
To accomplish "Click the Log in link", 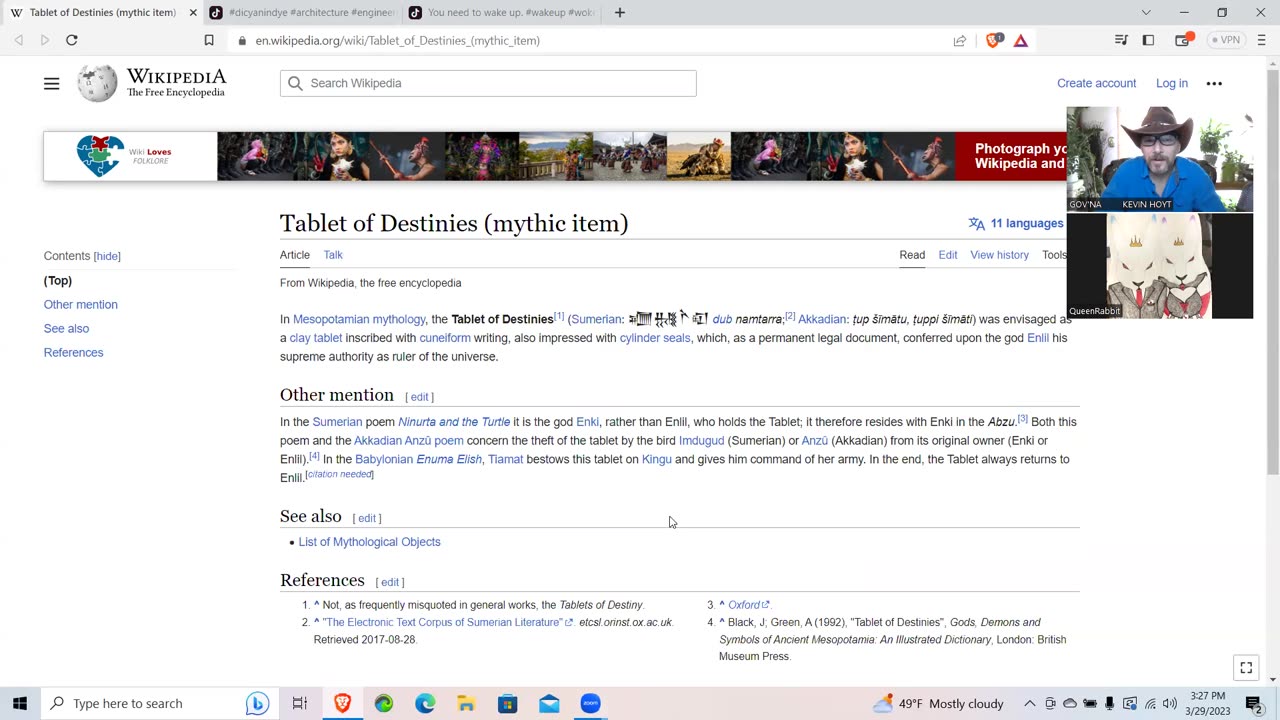I will pyautogui.click(x=1172, y=84).
